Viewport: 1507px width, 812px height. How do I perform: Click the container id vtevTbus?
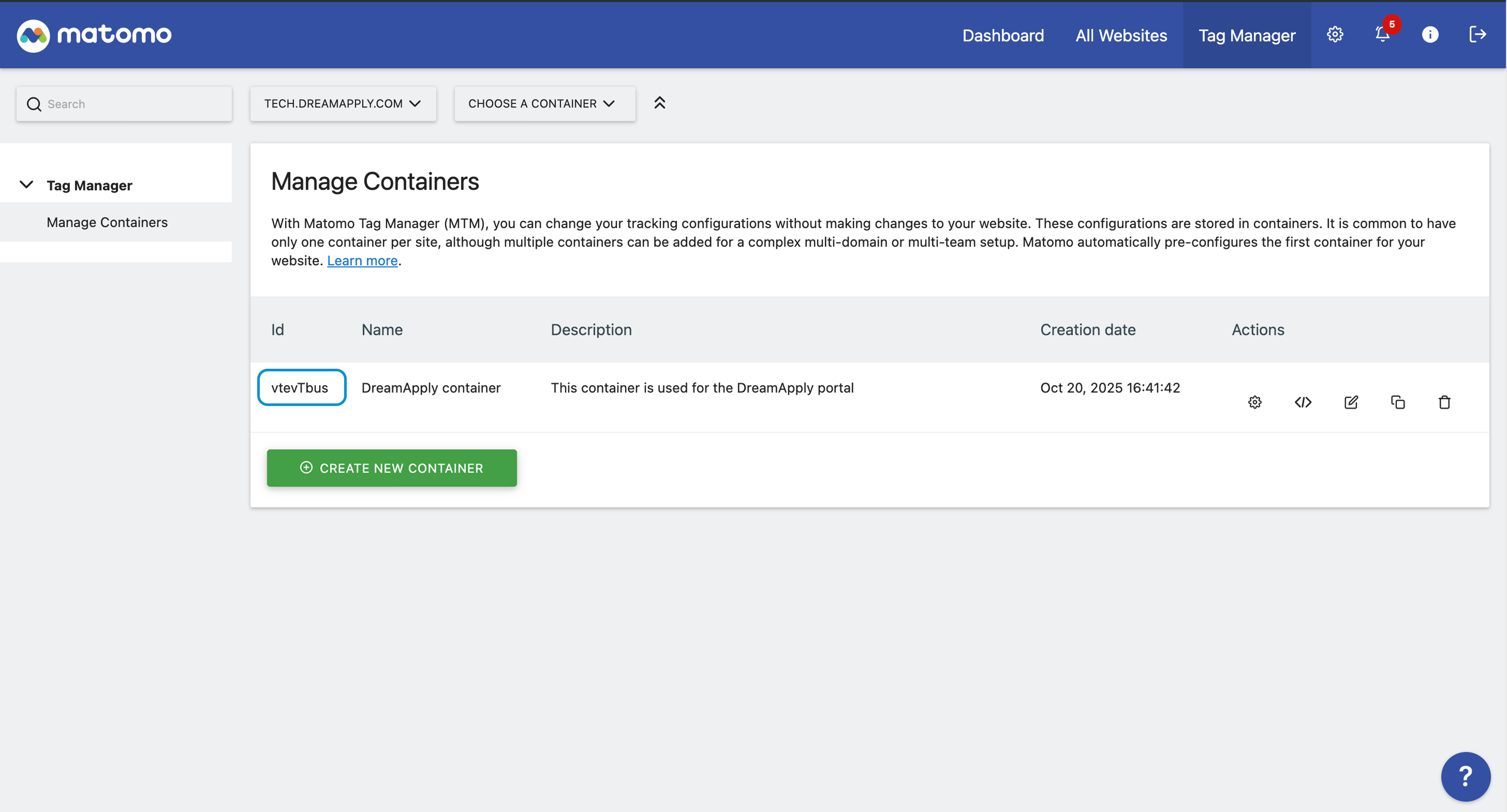[300, 387]
